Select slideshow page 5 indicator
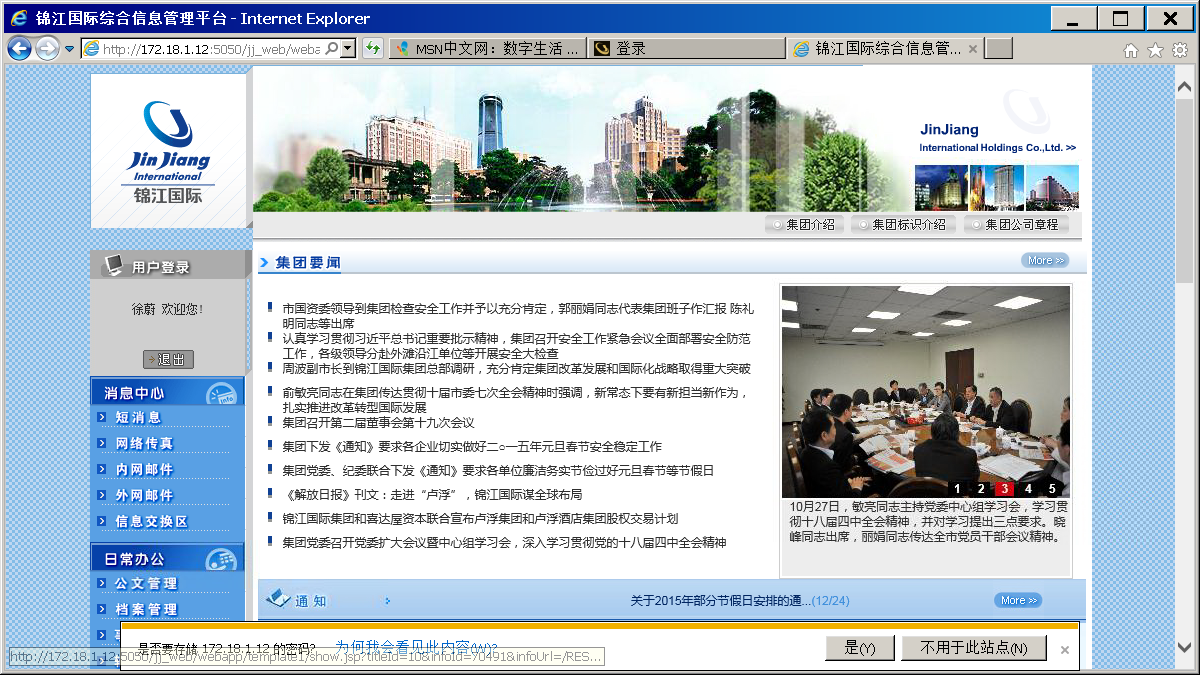1200x675 pixels. 1052,489
